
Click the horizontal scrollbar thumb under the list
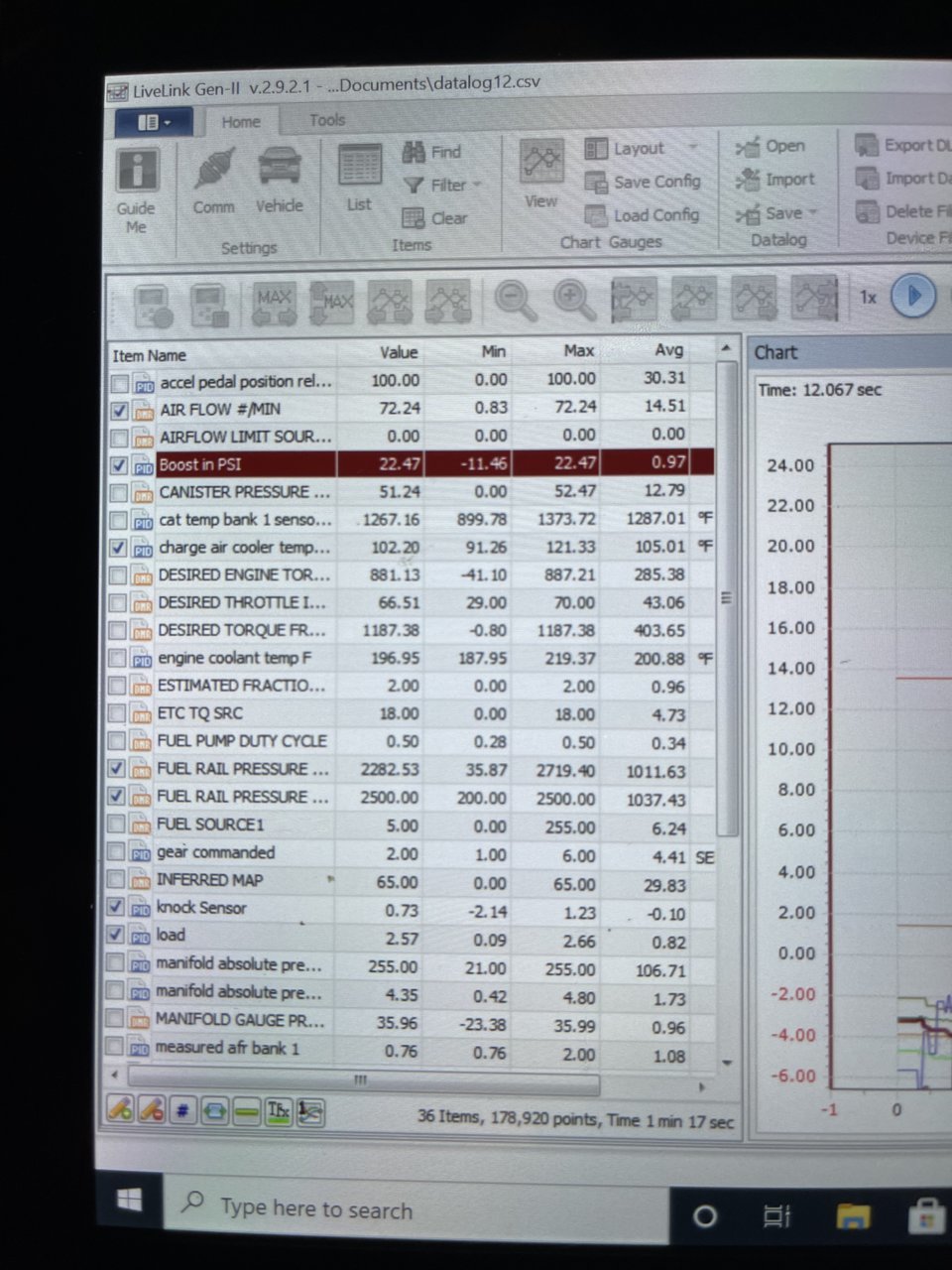click(364, 1081)
